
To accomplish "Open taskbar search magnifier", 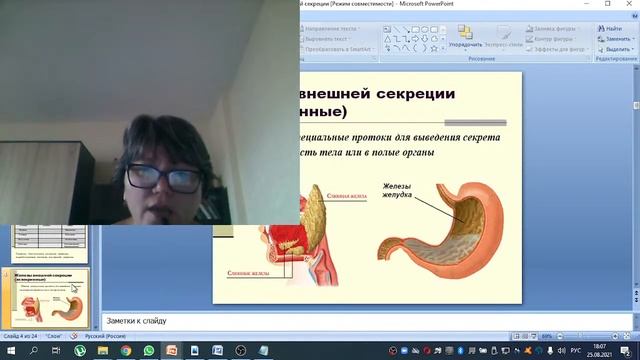I will [34, 351].
